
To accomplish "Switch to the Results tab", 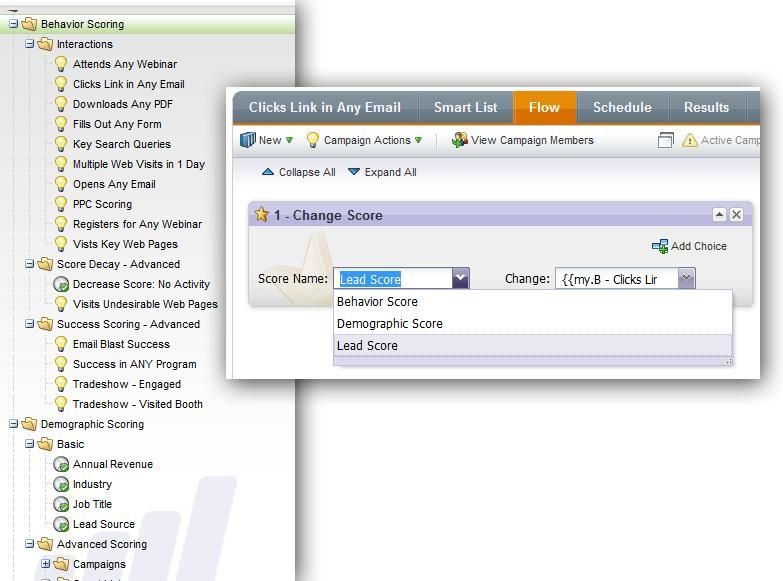I will click(706, 107).
